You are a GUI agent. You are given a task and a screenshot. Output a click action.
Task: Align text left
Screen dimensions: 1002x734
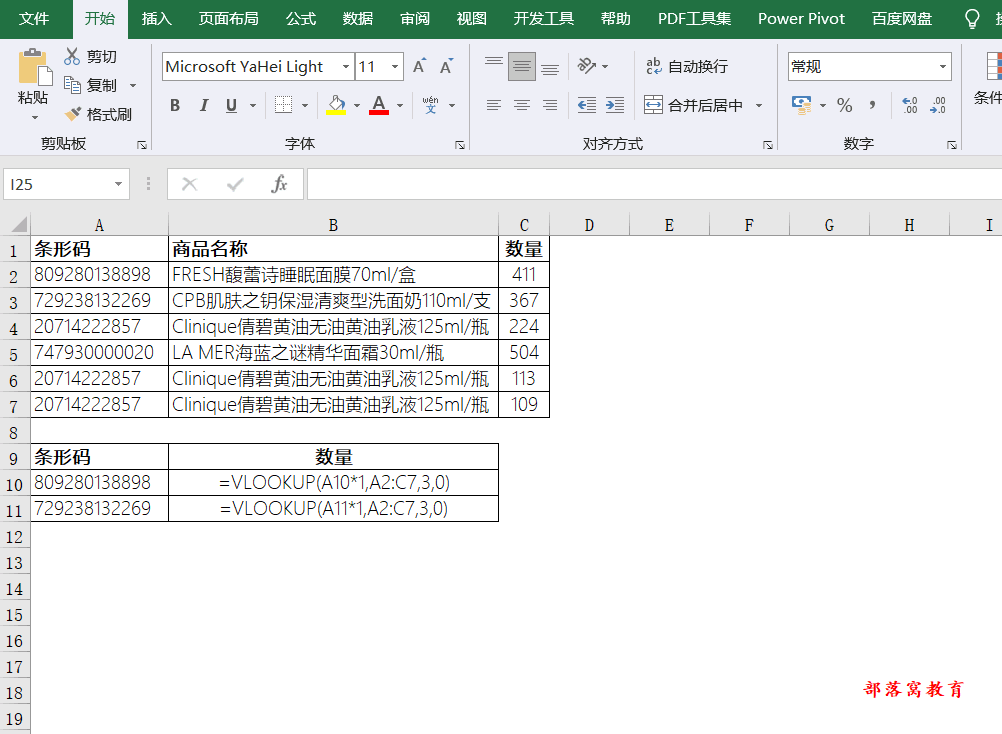(493, 105)
